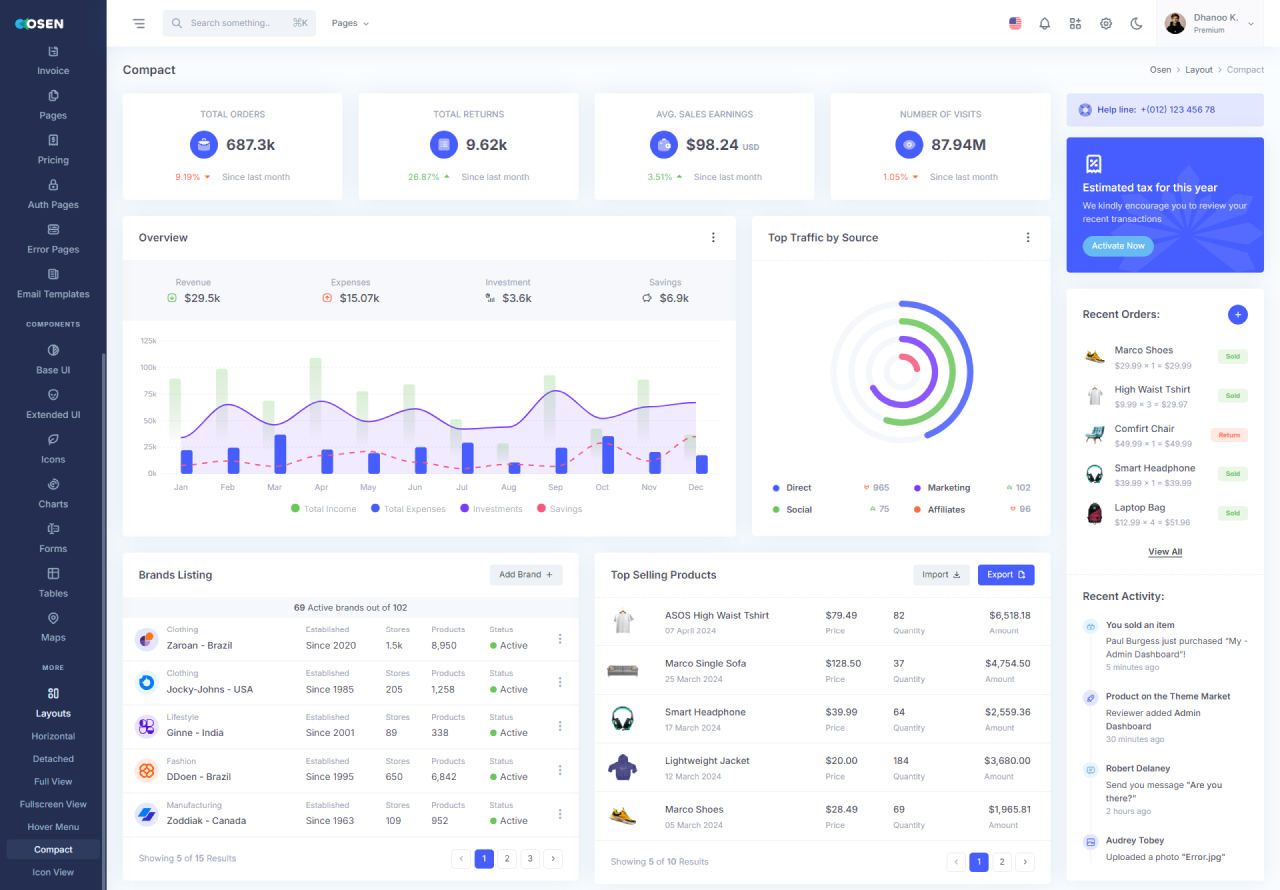The width and height of the screenshot is (1280, 890).
Task: Open Jocky-Johns - USA row options menu
Action: (x=560, y=682)
